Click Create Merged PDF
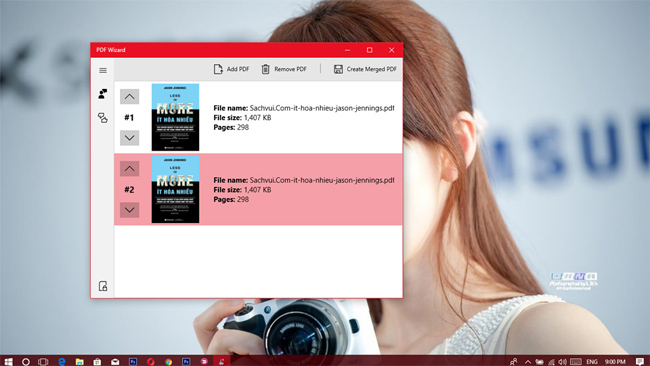Screen dimensions: 650x366 (x=365, y=69)
